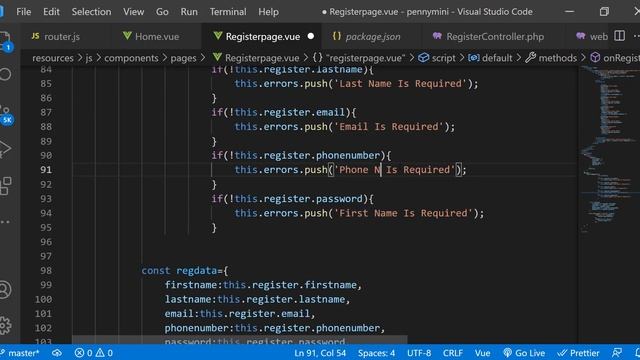
Task: Open the Extensions view
Action: (x=5, y=186)
